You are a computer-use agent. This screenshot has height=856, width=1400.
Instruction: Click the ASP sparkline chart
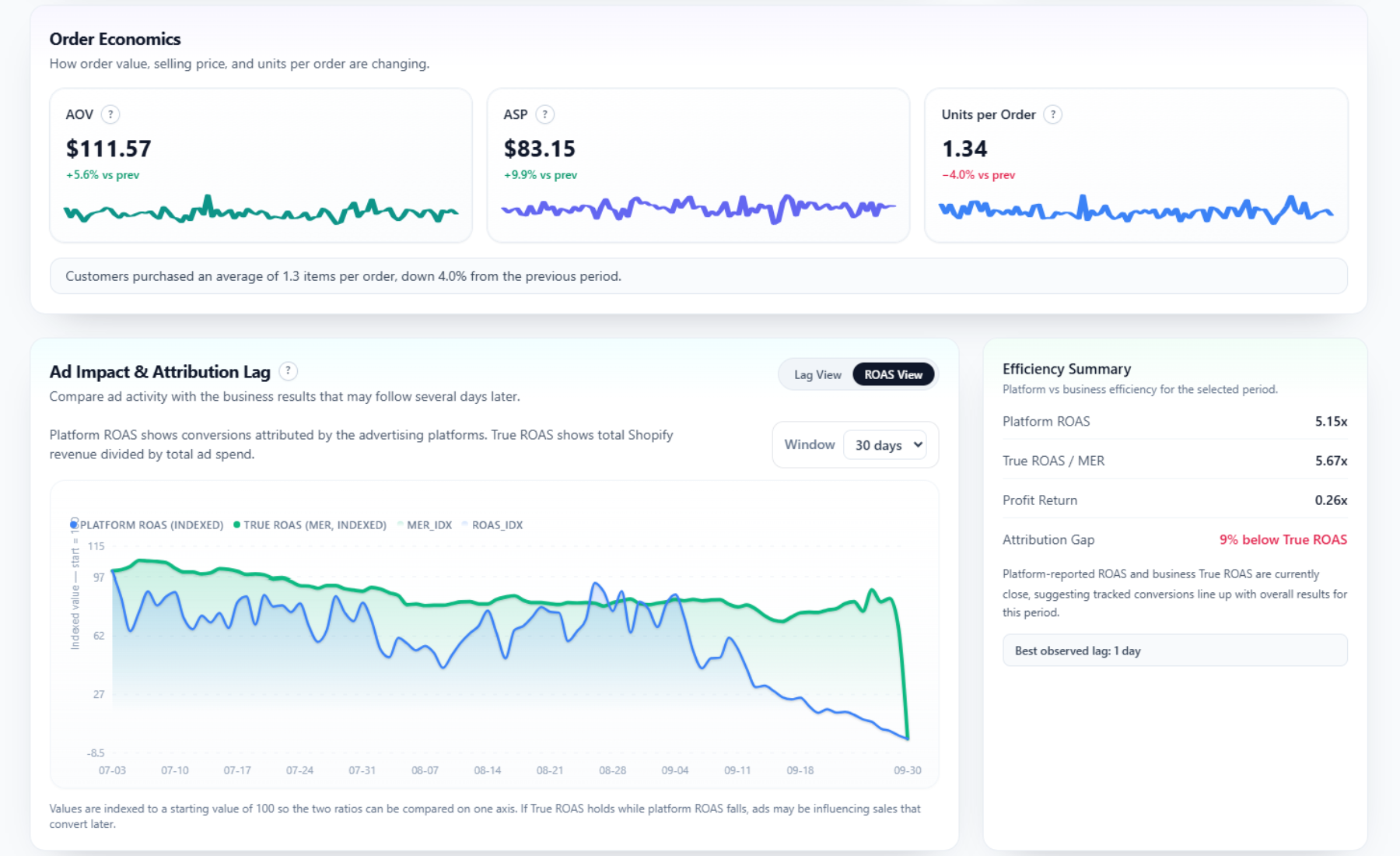[x=698, y=209]
